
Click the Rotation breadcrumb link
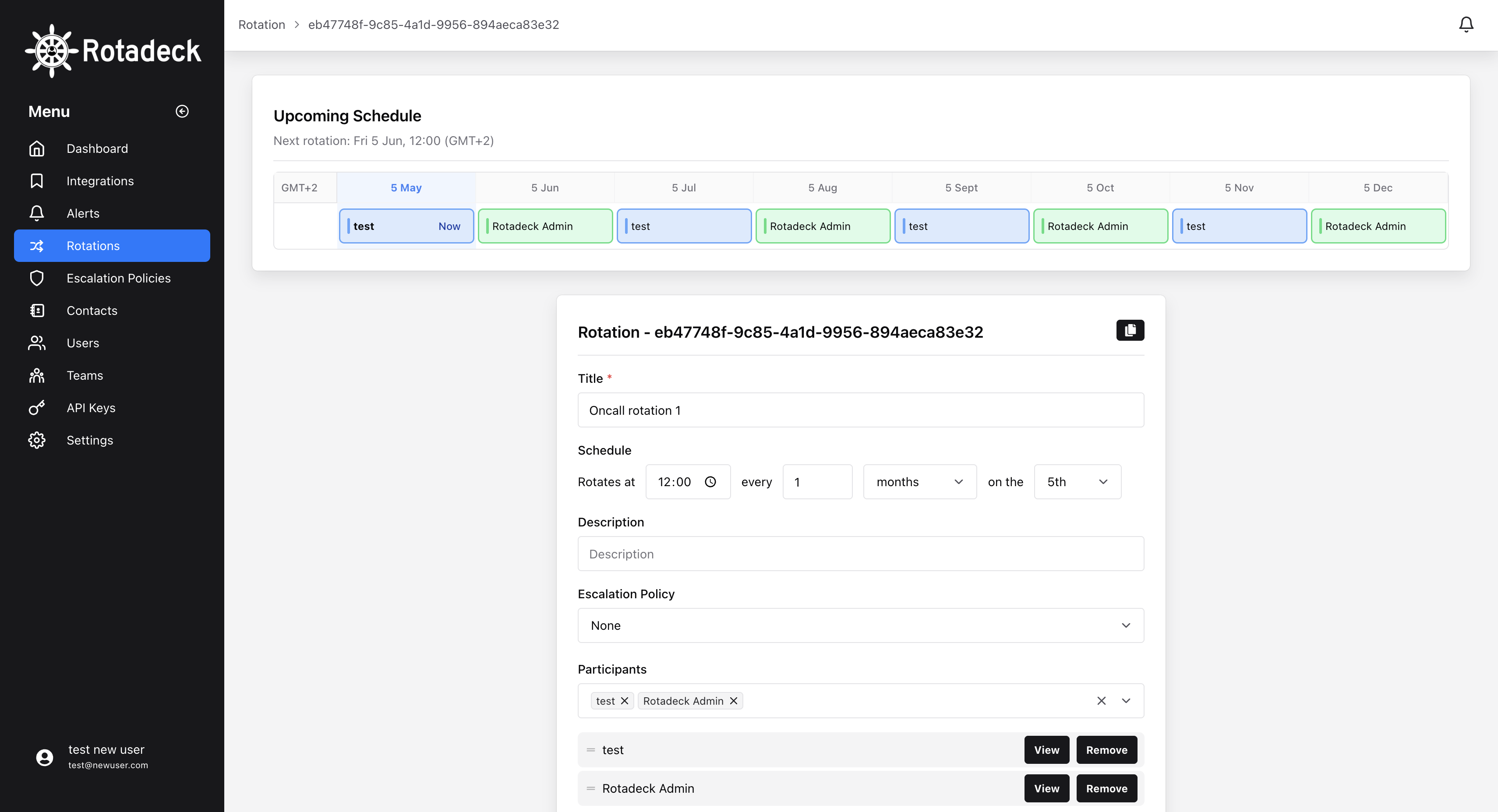tap(261, 25)
